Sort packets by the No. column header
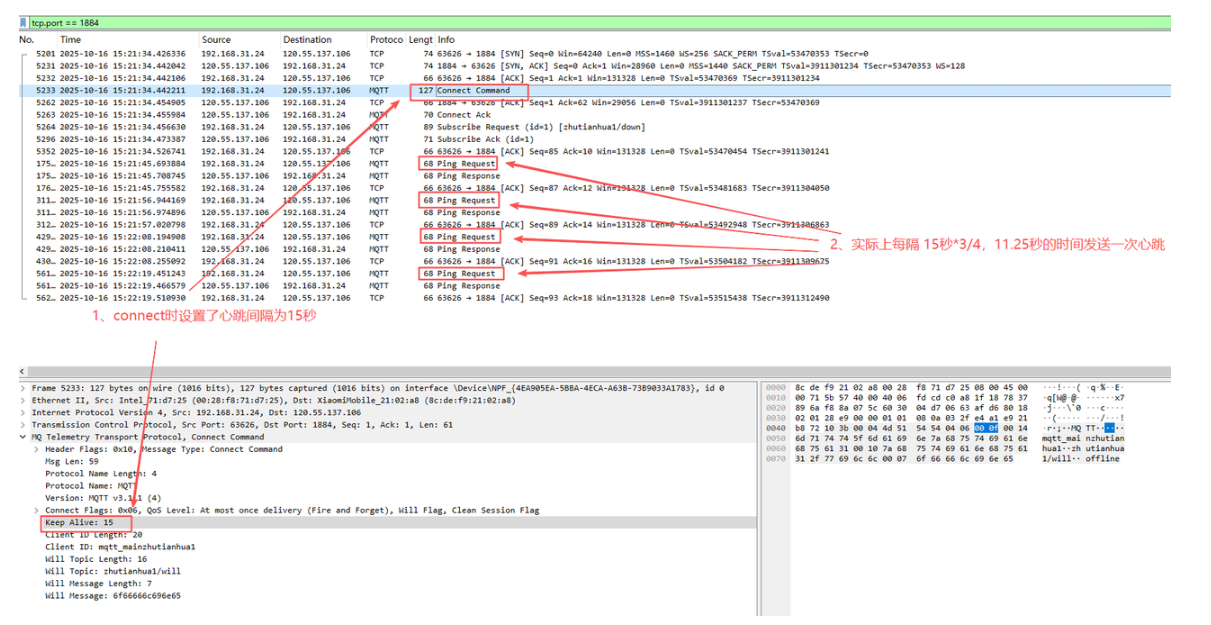The image size is (1211, 625). 27,40
